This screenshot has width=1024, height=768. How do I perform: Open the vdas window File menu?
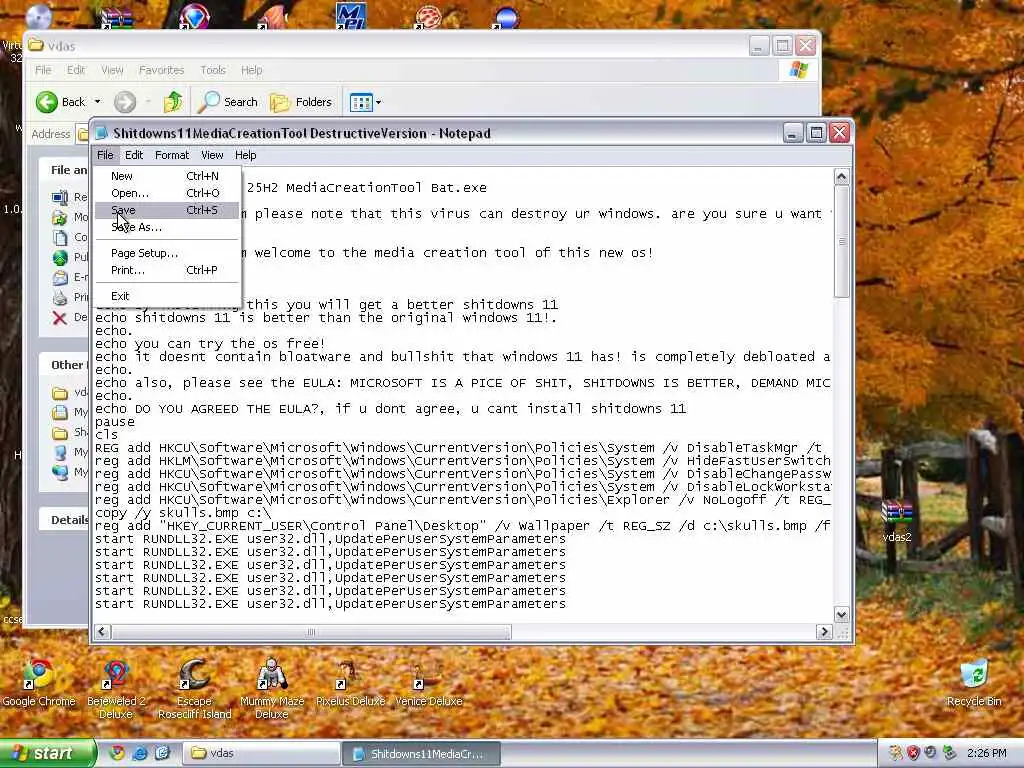43,70
